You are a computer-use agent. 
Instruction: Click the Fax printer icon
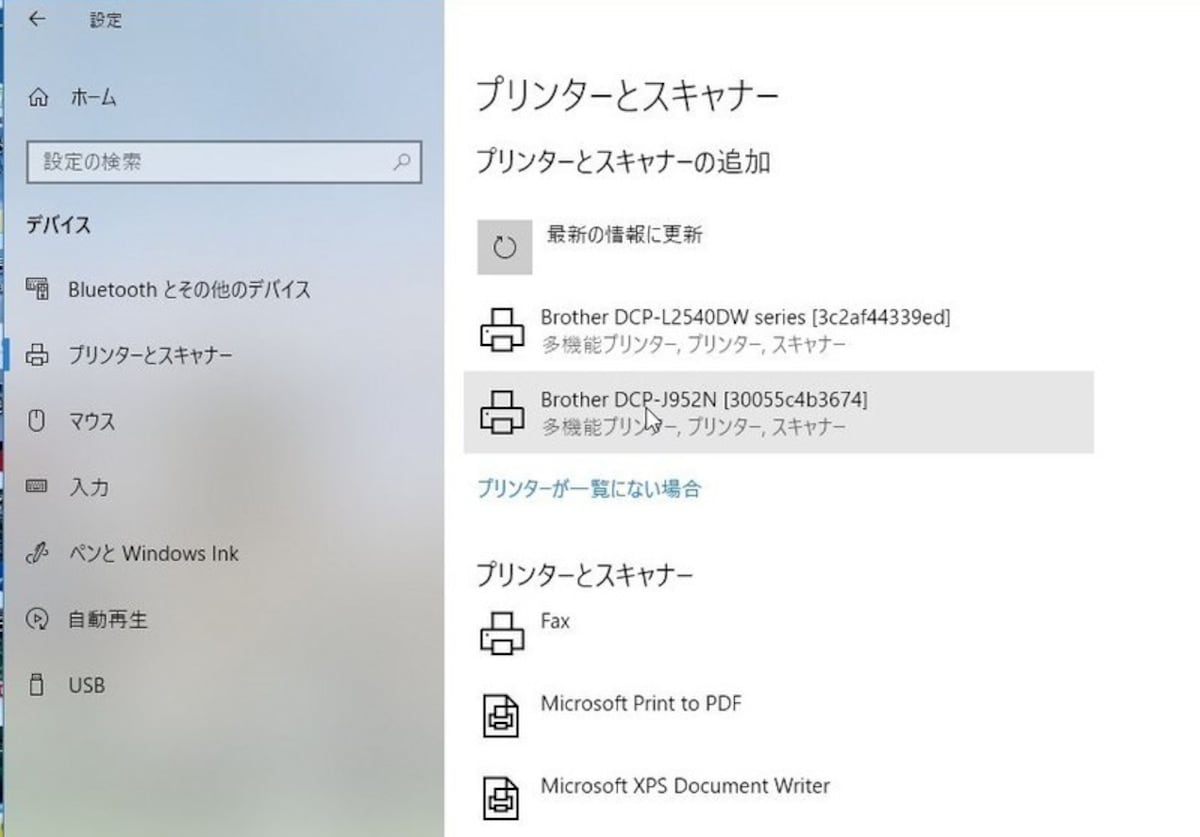(502, 633)
